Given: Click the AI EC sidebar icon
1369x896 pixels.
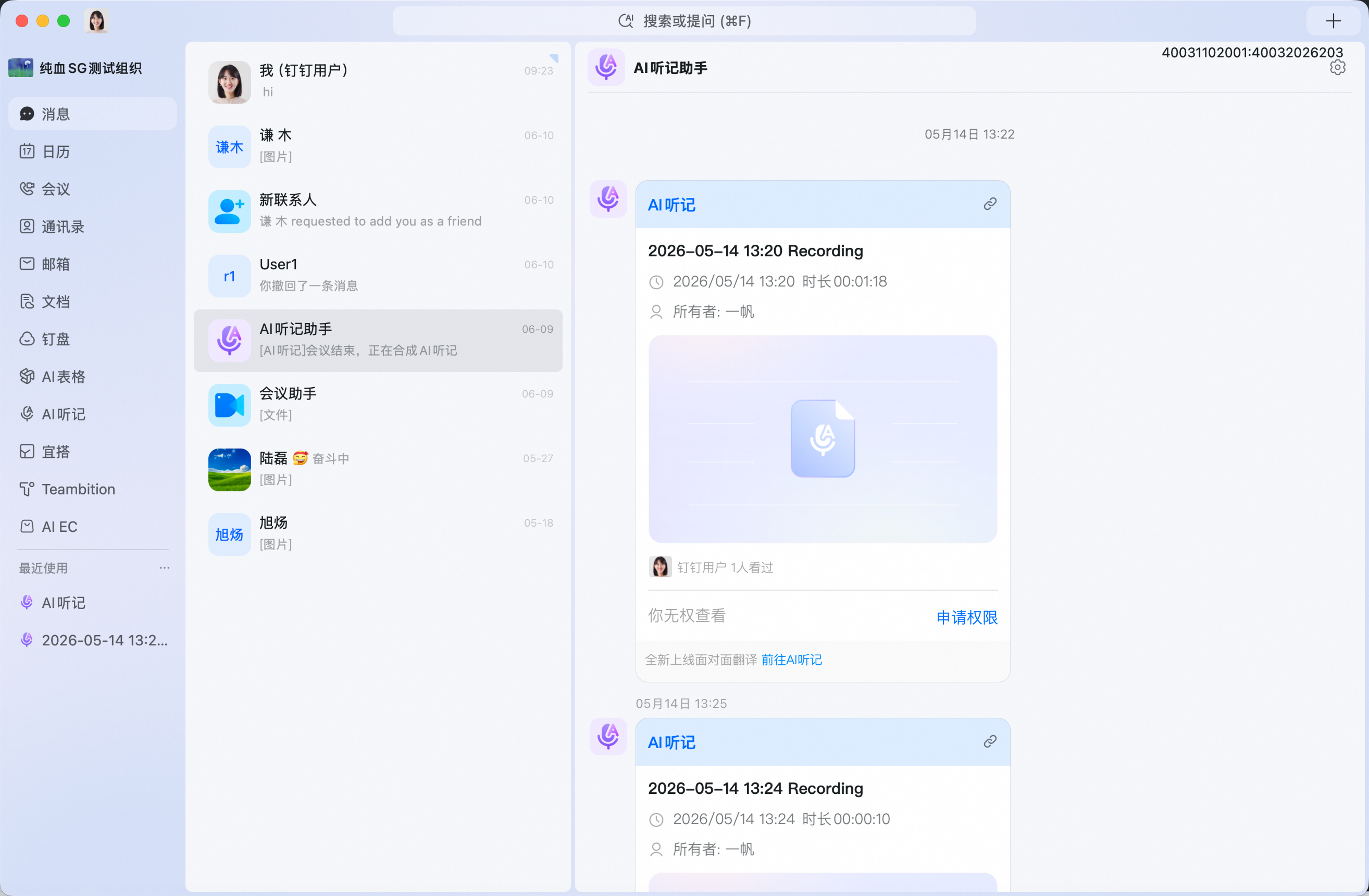Looking at the screenshot, I should coord(27,526).
